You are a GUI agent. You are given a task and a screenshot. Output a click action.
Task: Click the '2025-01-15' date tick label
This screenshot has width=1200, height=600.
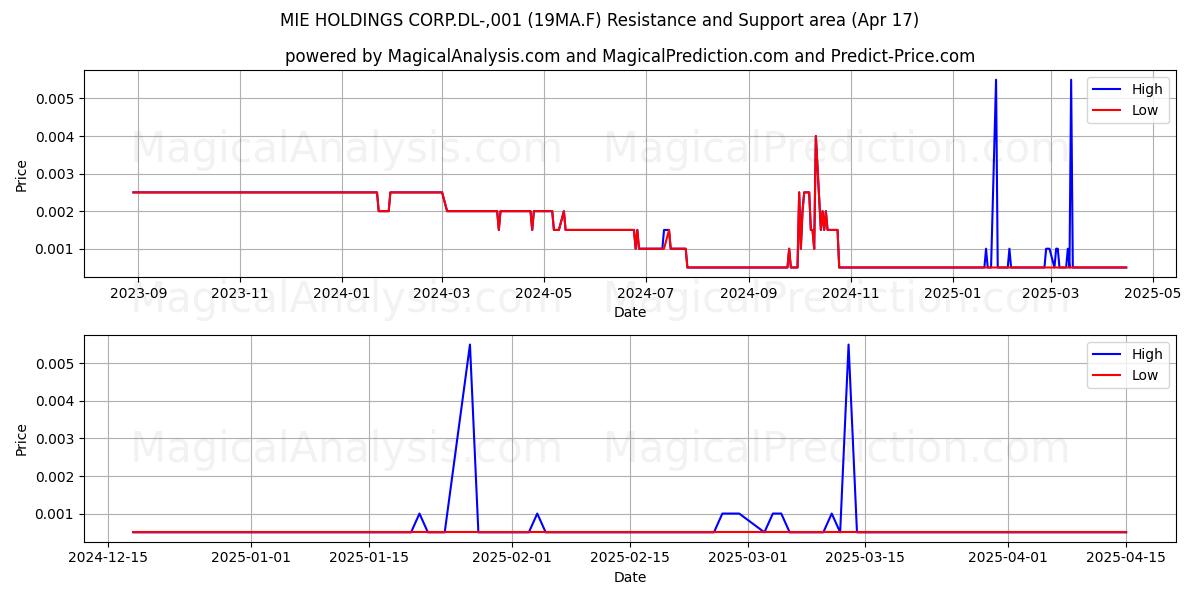point(369,559)
